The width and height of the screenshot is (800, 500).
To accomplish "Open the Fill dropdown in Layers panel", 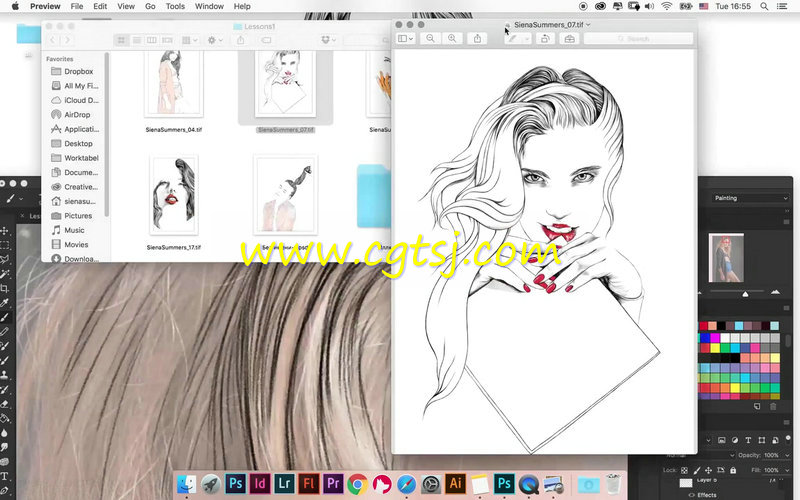I will click(x=786, y=470).
